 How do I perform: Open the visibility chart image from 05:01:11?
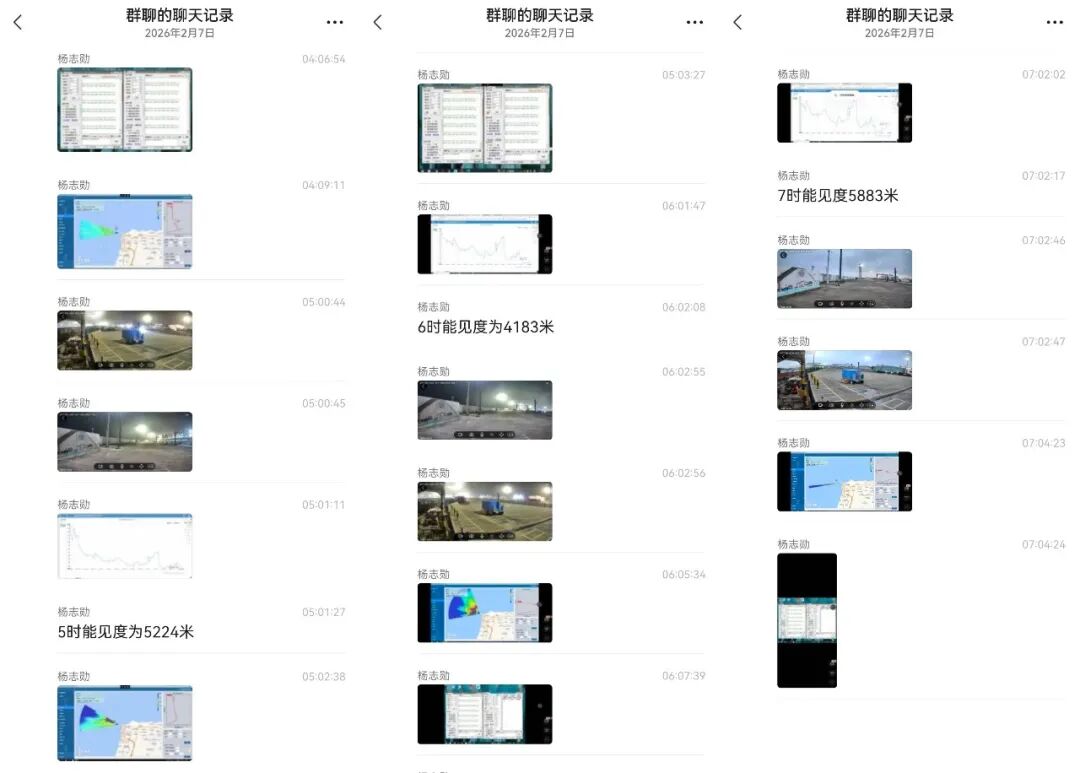tap(124, 546)
